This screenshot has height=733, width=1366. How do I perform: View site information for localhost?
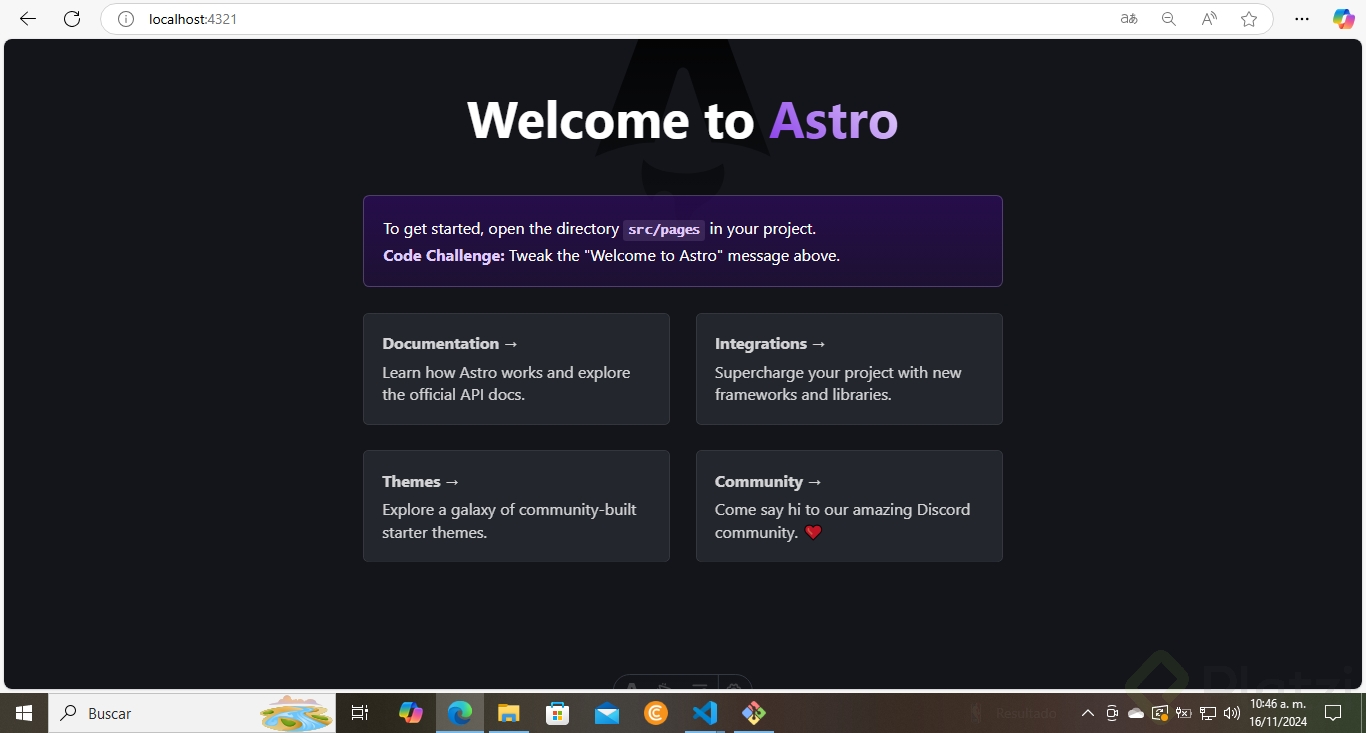pyautogui.click(x=126, y=19)
